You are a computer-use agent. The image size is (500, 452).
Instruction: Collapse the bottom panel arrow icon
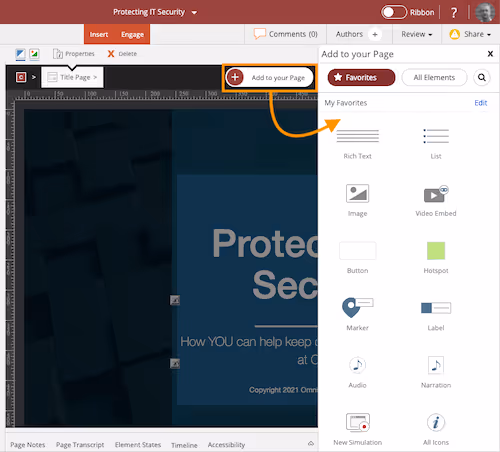point(311,443)
